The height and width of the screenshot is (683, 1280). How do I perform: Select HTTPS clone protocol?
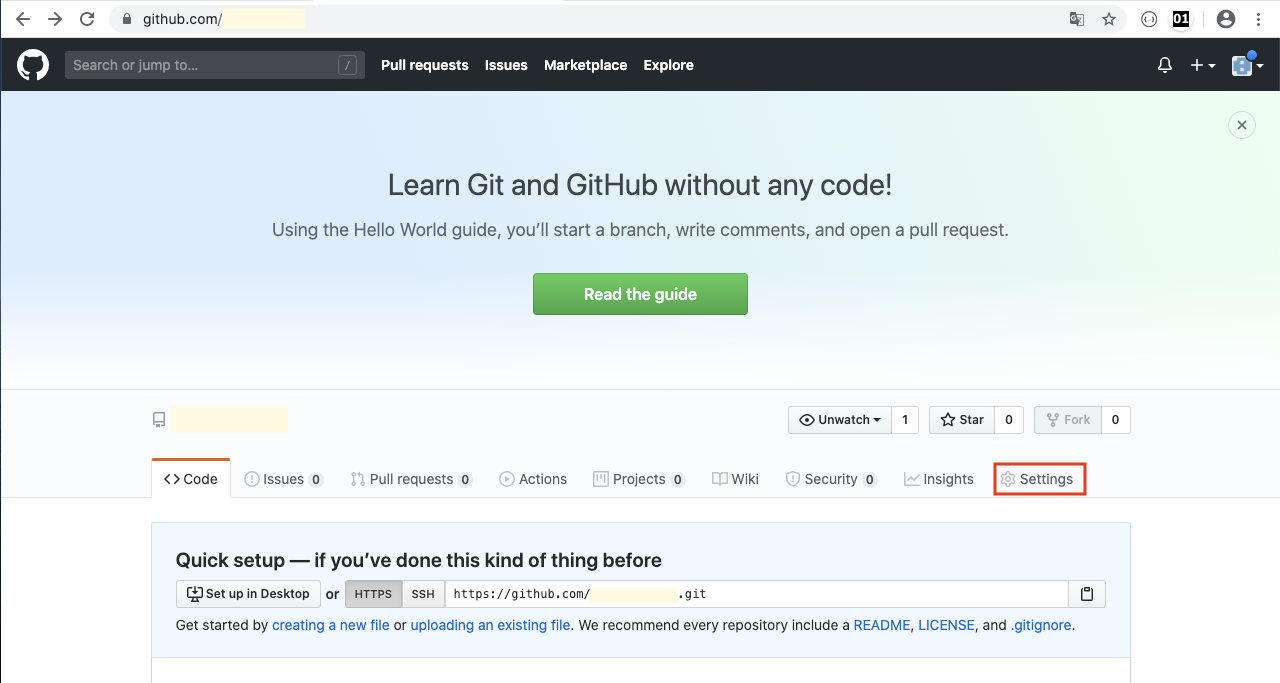(x=374, y=594)
